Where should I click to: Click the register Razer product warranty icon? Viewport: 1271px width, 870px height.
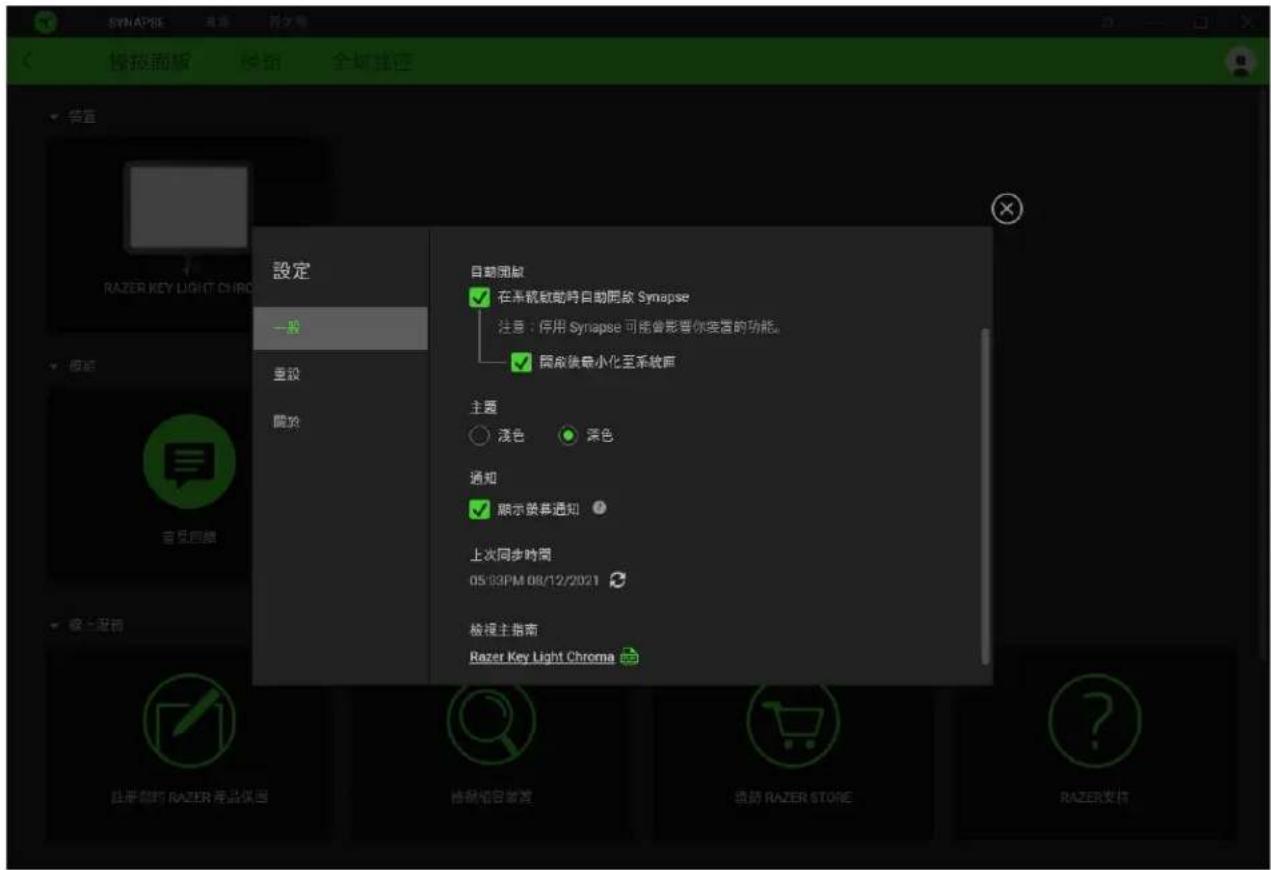pos(190,722)
